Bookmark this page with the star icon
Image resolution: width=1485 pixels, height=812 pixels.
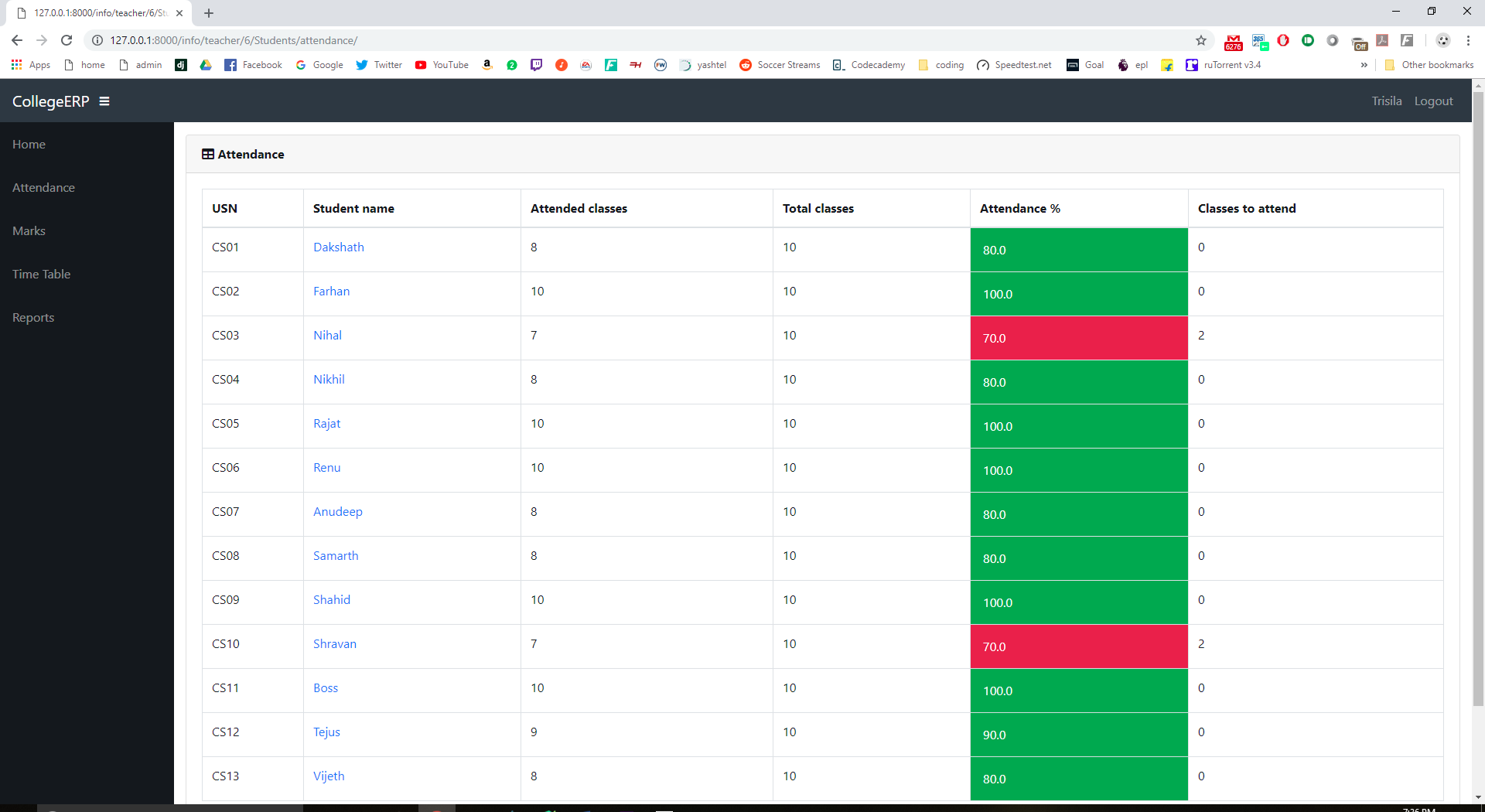point(1201,40)
